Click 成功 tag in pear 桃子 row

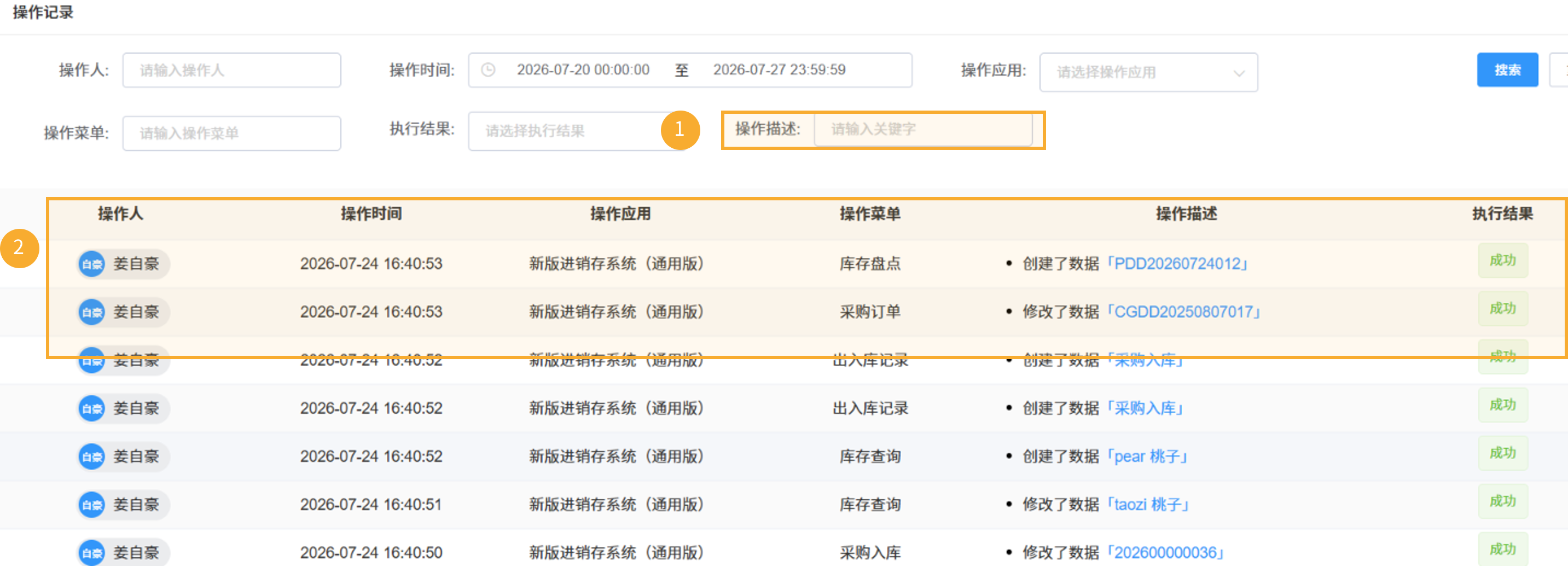click(1502, 453)
